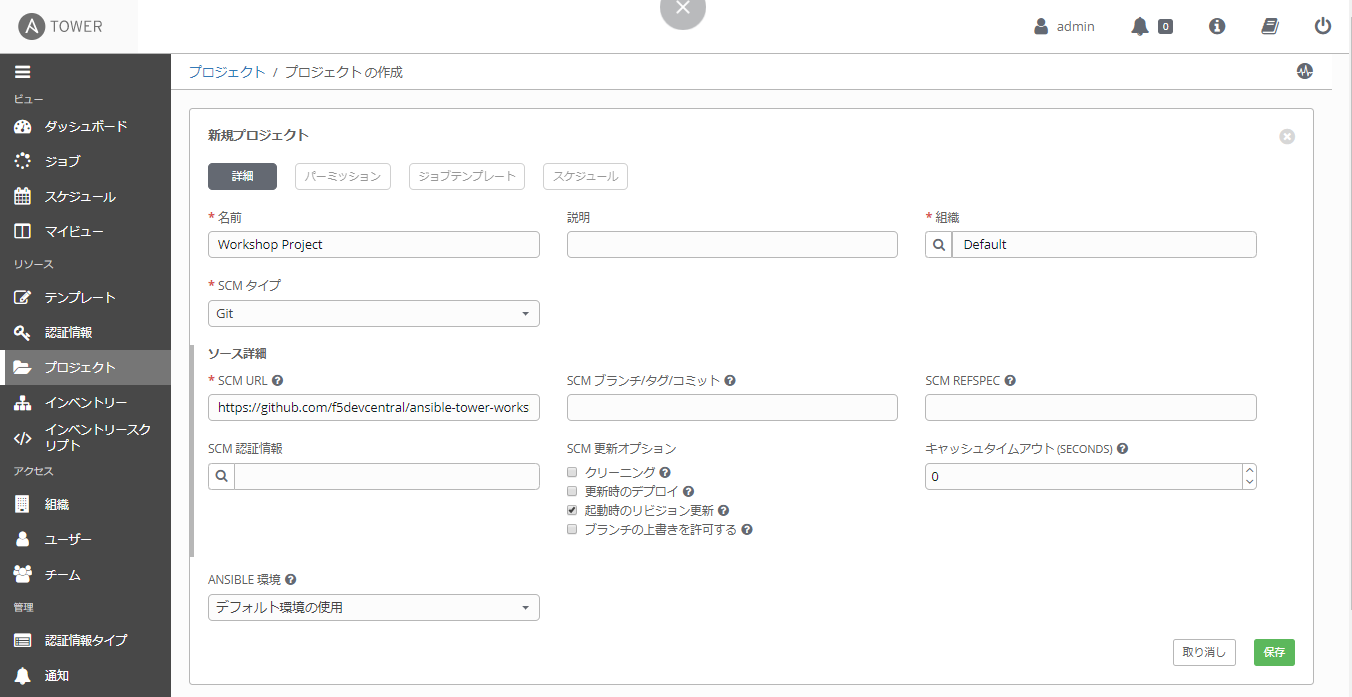The height and width of the screenshot is (697, 1352).
Task: Increase キャッシュタイムアウト with up stepper arrow
Action: 1248,471
